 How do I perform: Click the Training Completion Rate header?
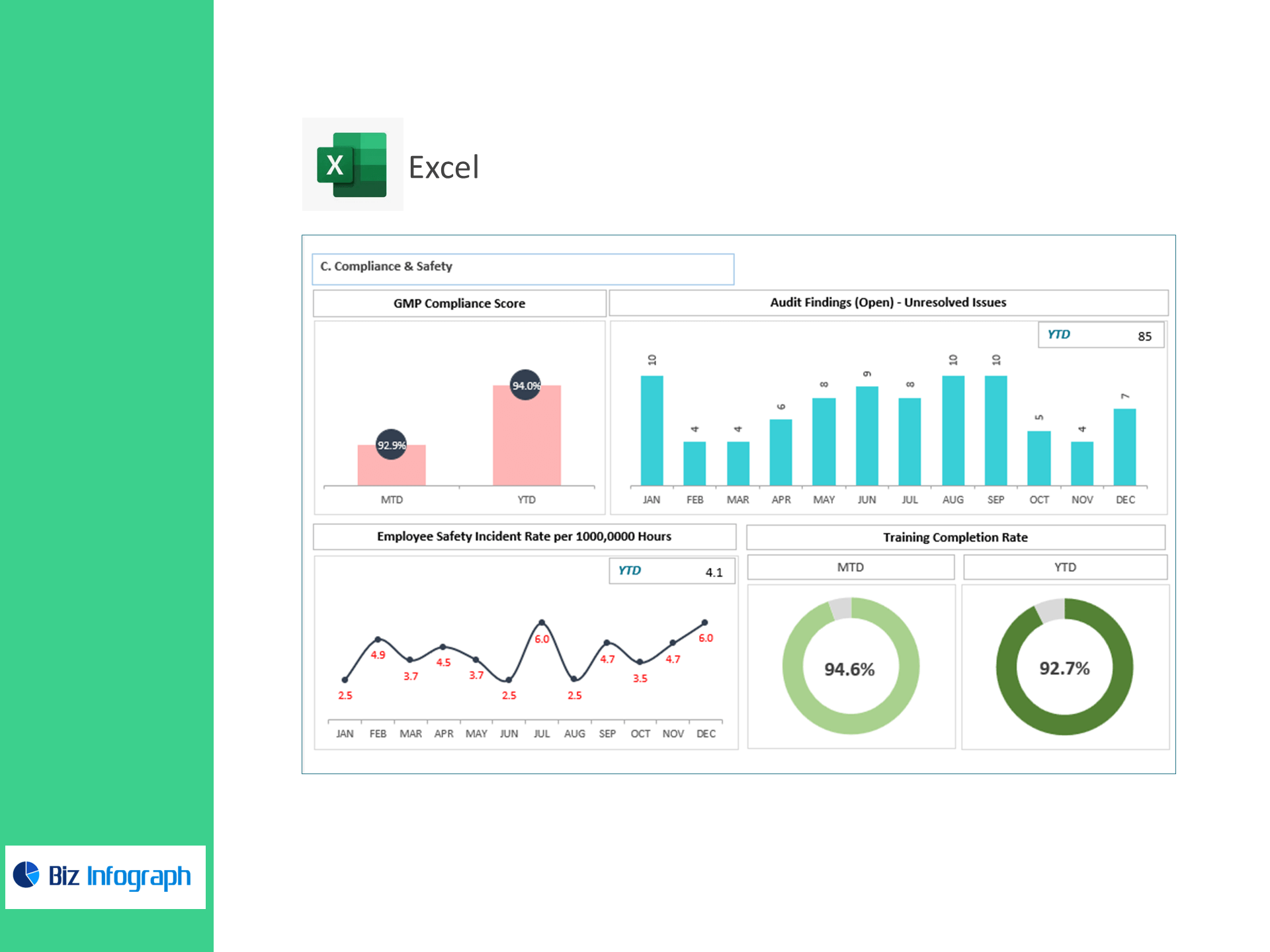click(x=954, y=537)
